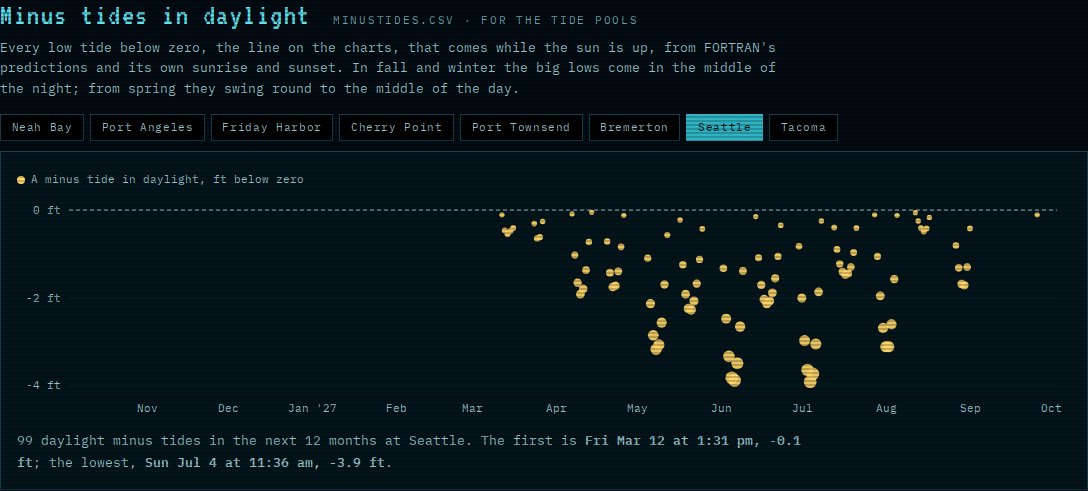
Task: Click the lone tide dot near October
Action: coord(1037,215)
